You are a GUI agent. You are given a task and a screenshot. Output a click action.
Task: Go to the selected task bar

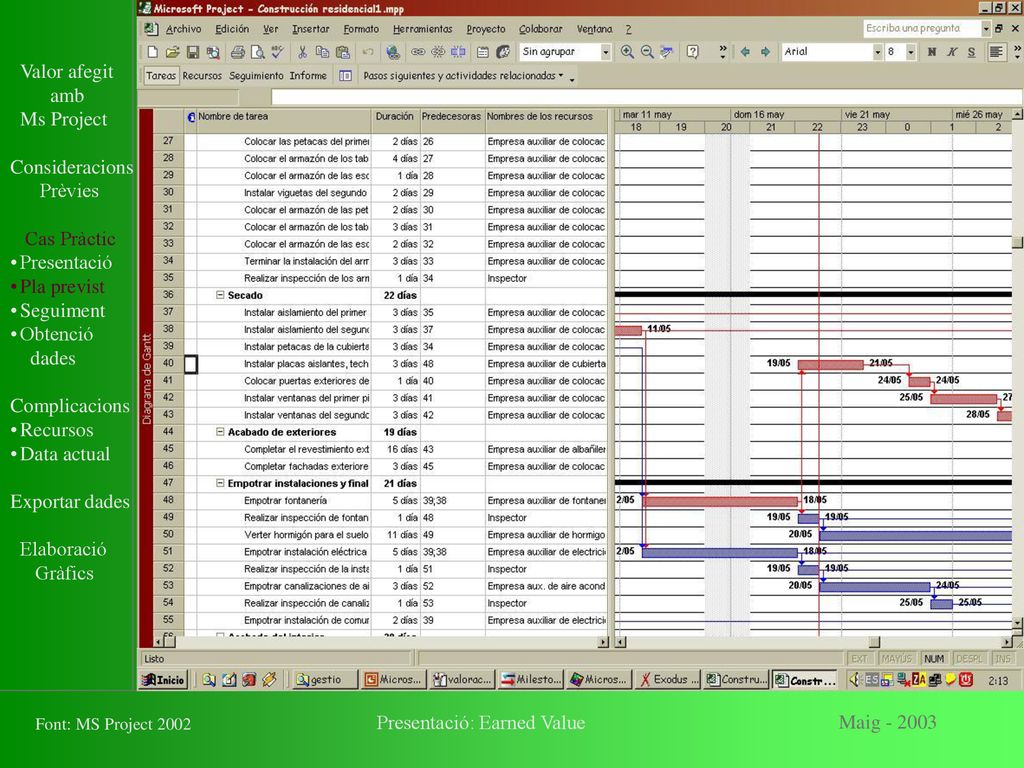(x=667, y=52)
